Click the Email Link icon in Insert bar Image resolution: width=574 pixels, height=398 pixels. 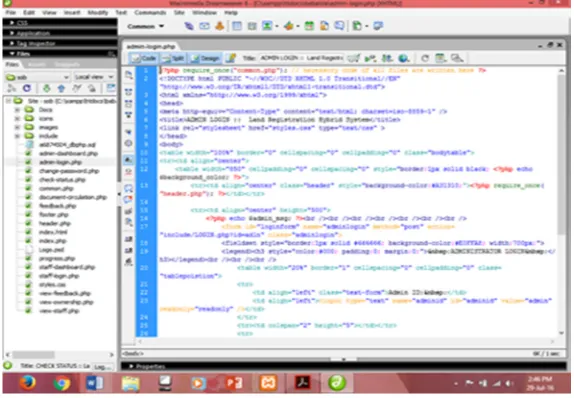pos(204,26)
